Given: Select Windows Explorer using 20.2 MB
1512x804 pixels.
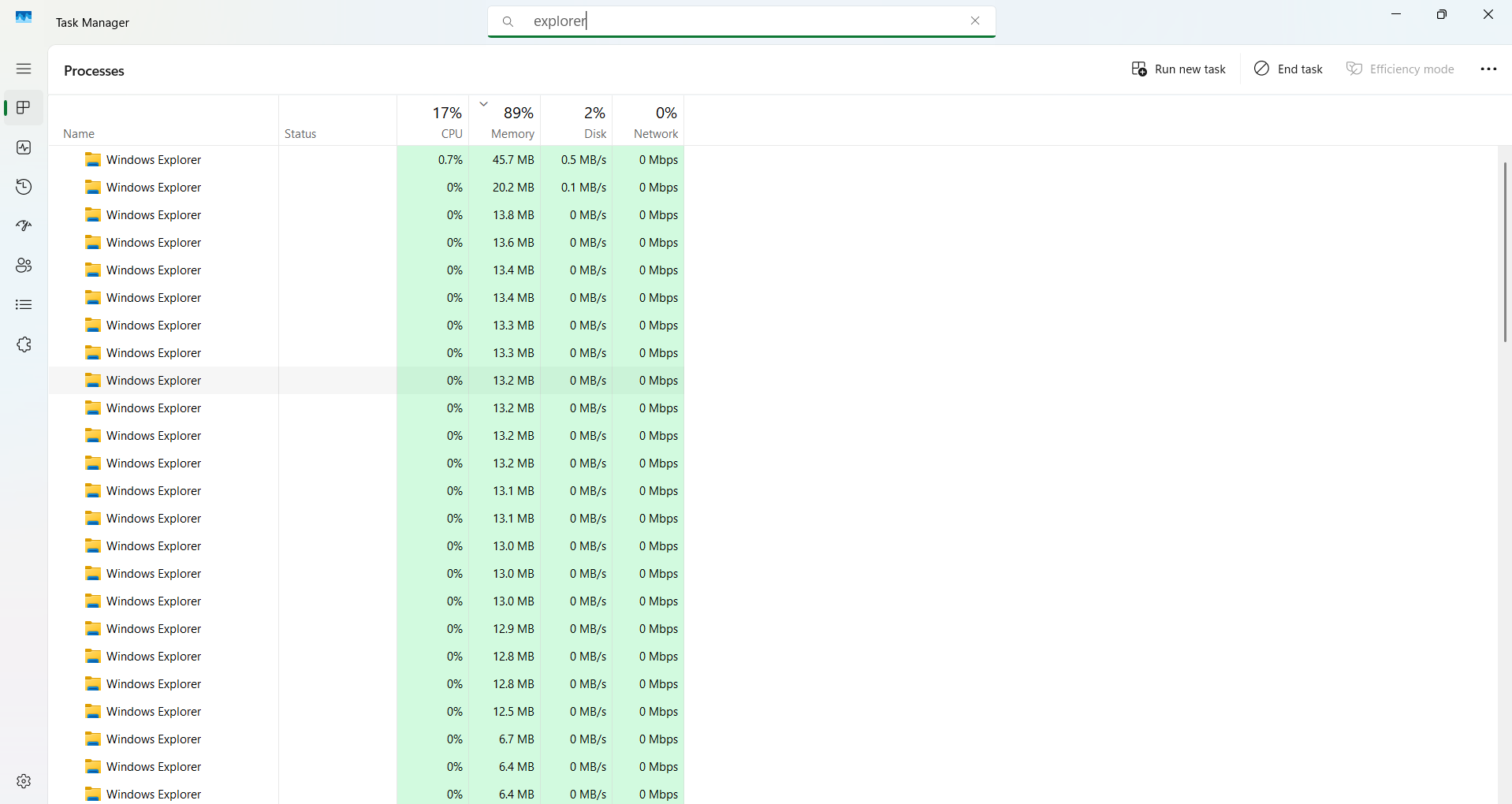Looking at the screenshot, I should 367,188.
